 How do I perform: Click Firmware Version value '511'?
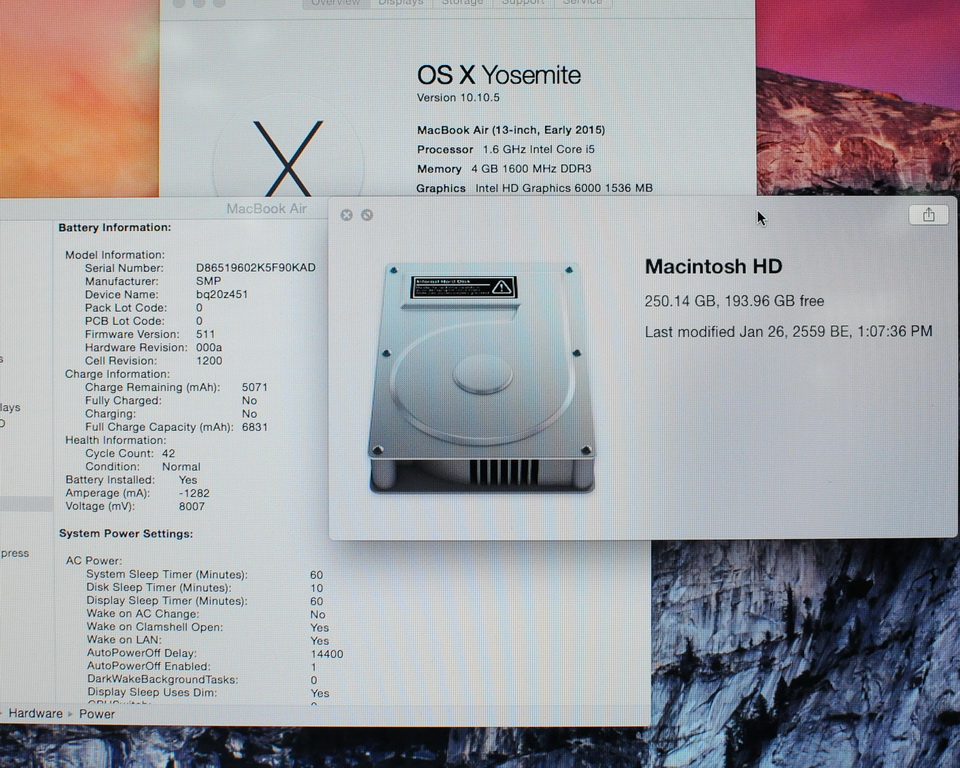pos(205,334)
